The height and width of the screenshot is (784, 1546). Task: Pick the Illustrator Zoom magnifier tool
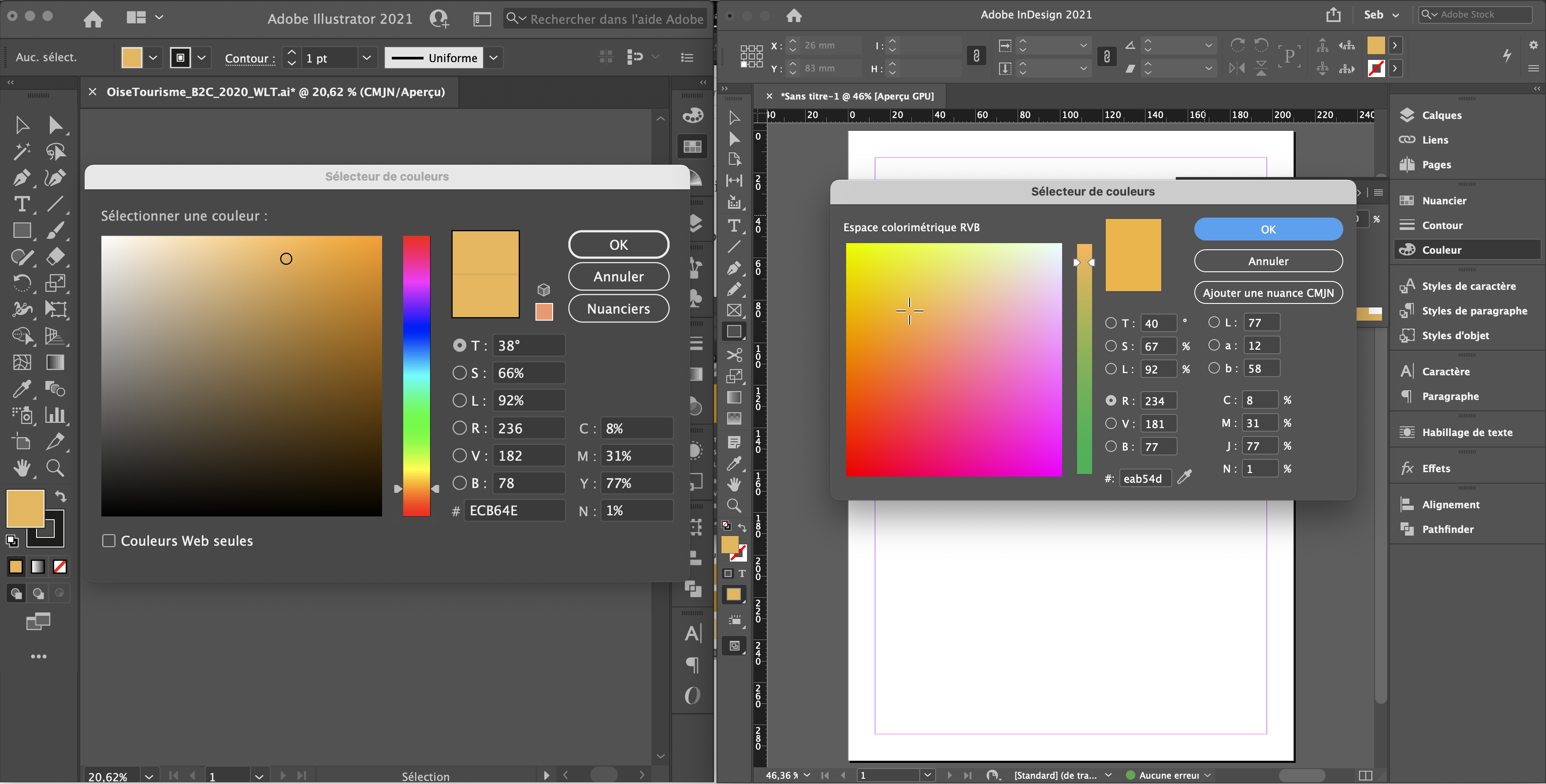click(x=55, y=467)
